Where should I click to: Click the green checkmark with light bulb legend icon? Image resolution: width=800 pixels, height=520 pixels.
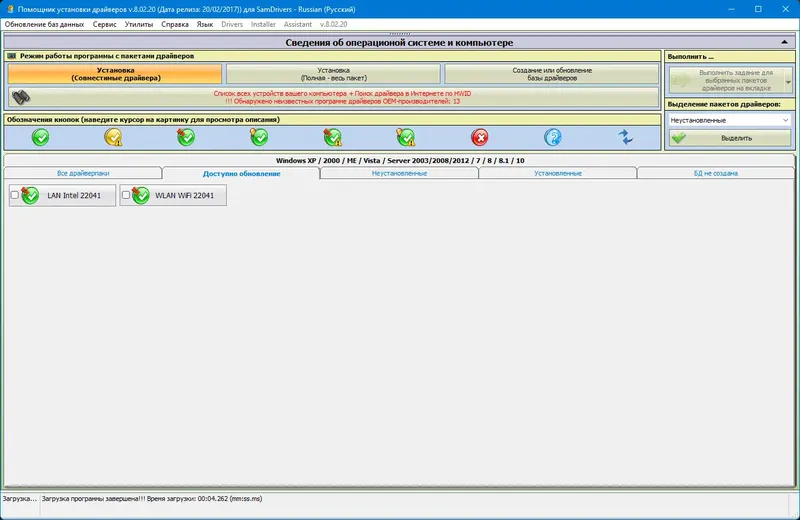[259, 137]
